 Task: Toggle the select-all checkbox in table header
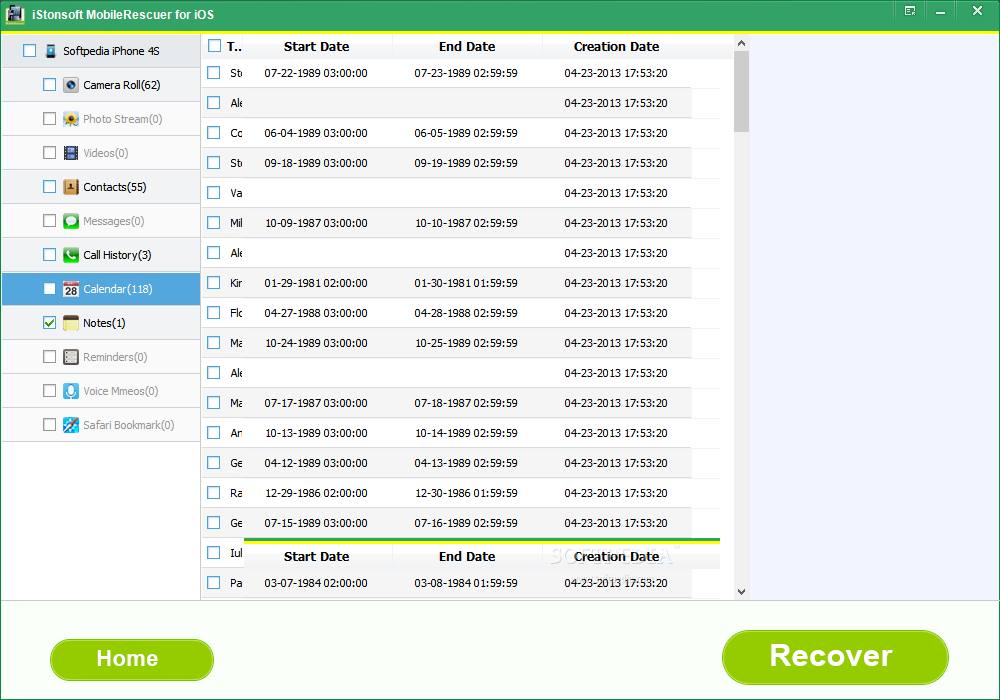(x=214, y=46)
